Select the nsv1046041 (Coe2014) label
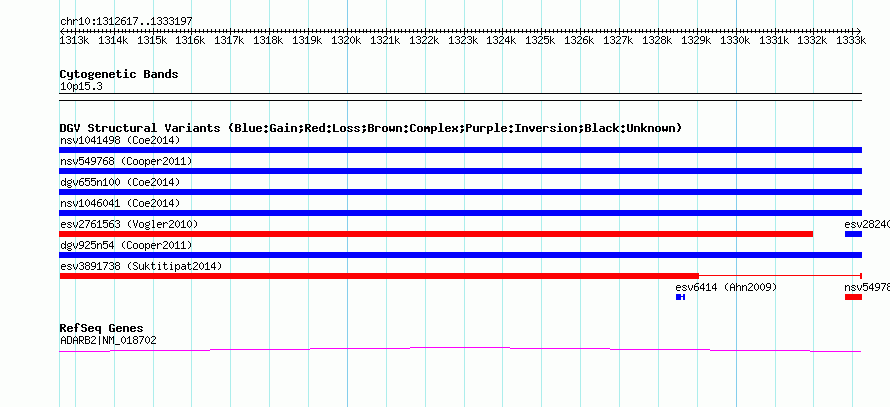 120,203
